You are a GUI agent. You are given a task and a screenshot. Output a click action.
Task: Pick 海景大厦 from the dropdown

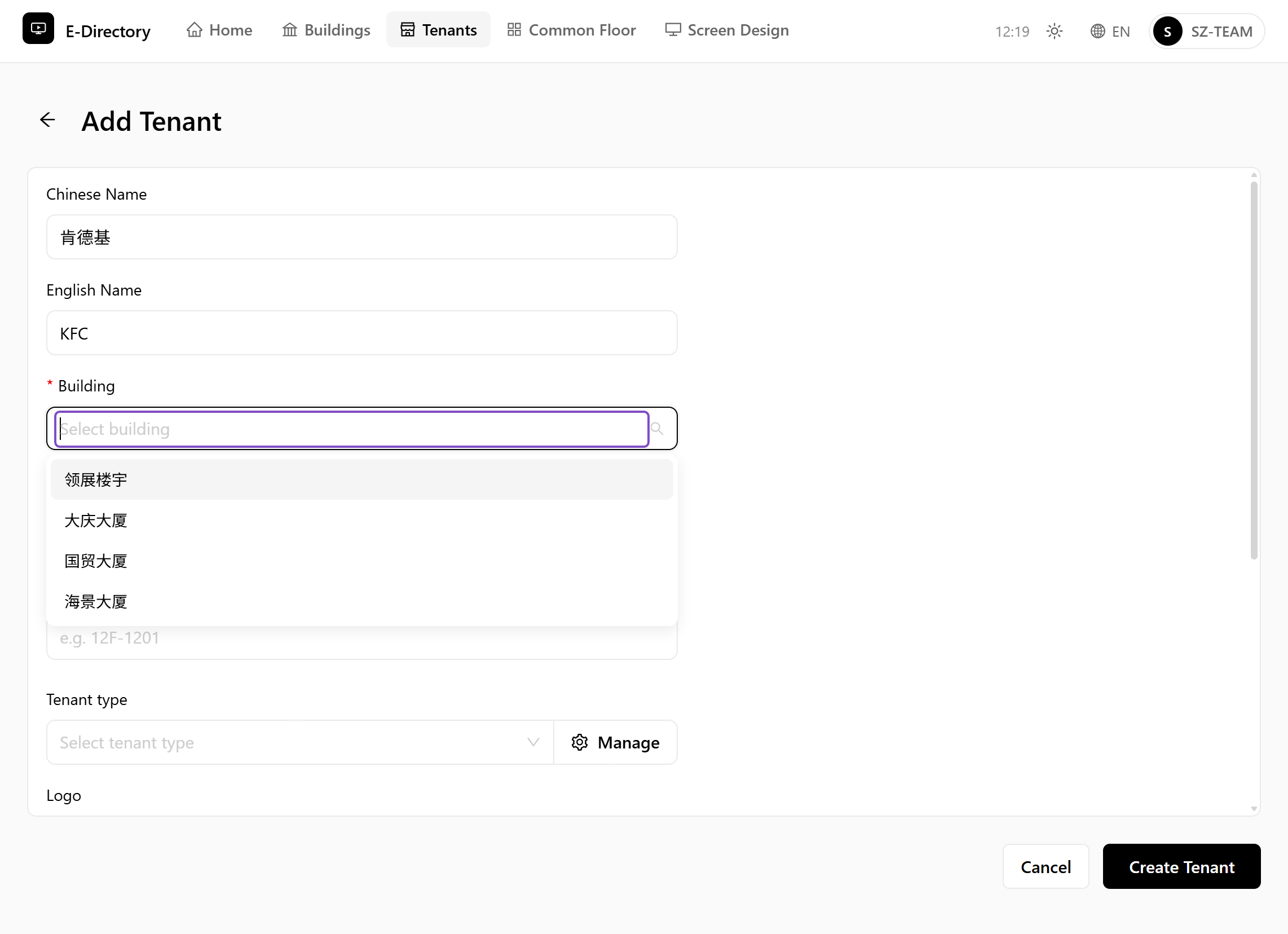tap(361, 602)
